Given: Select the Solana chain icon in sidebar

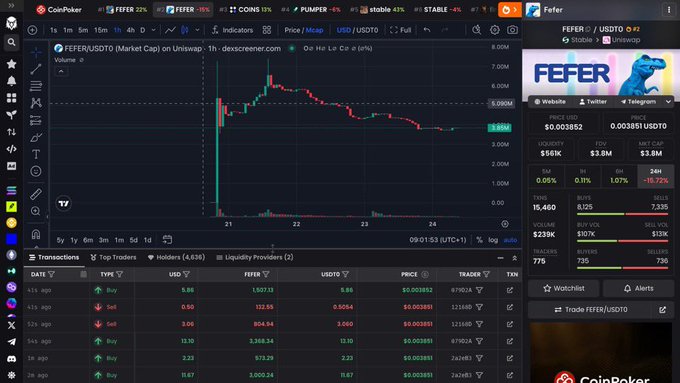Looking at the screenshot, I should pyautogui.click(x=11, y=190).
